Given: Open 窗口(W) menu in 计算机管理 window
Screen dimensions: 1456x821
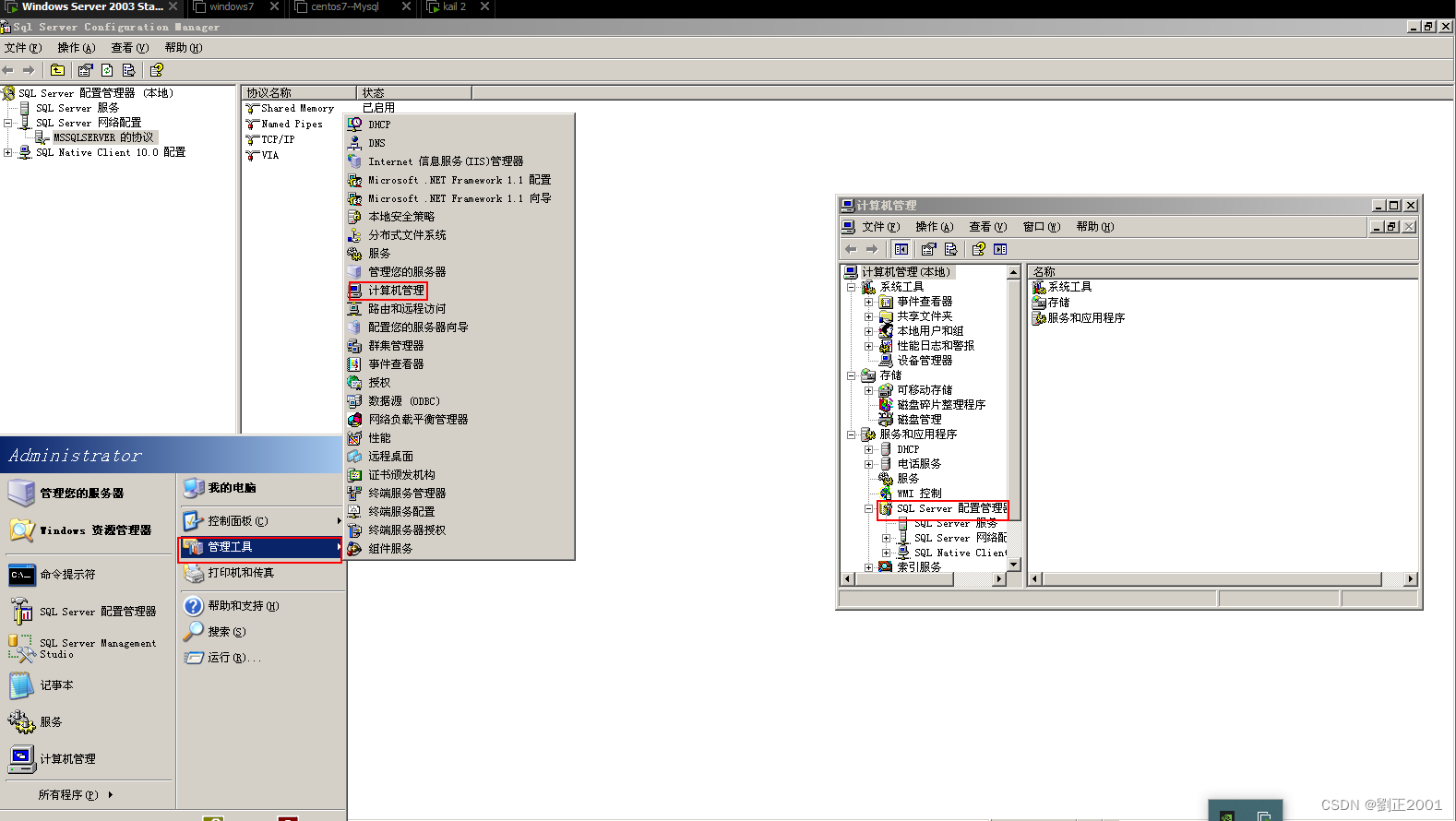Looking at the screenshot, I should 1042,227.
